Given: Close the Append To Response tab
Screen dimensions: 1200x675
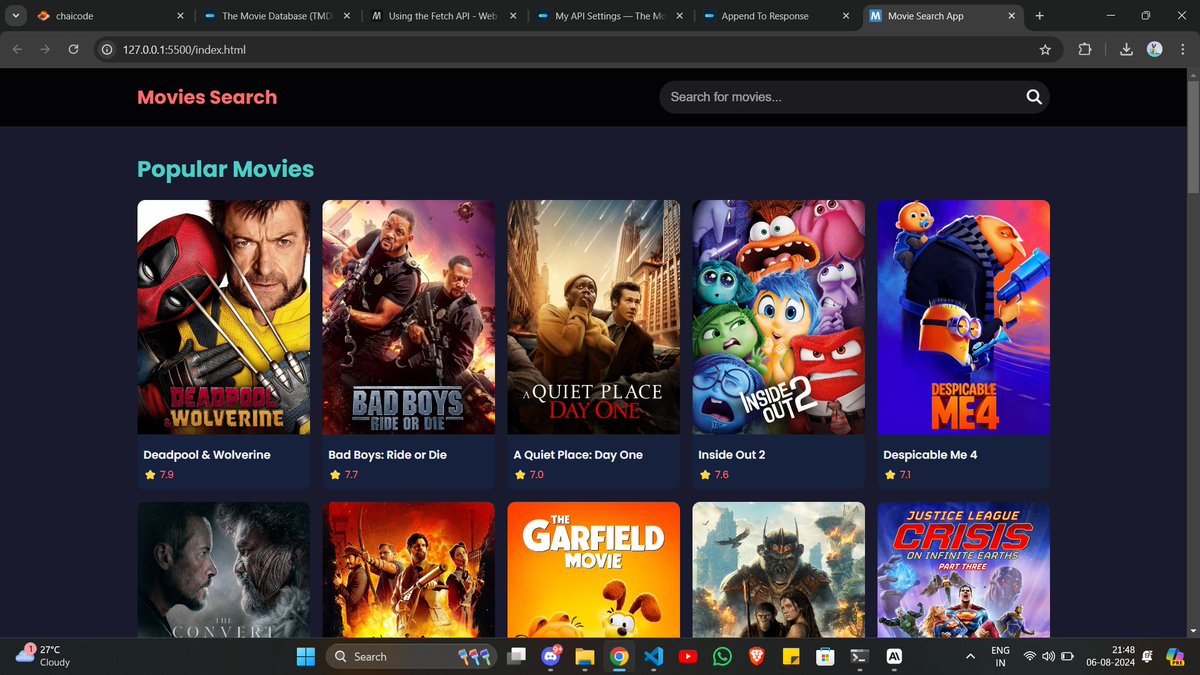Looking at the screenshot, I should 847,16.
